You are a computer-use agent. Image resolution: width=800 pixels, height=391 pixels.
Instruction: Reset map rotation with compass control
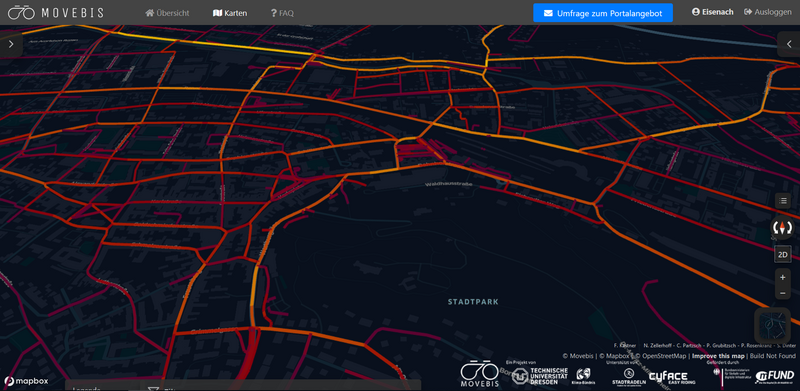point(782,227)
